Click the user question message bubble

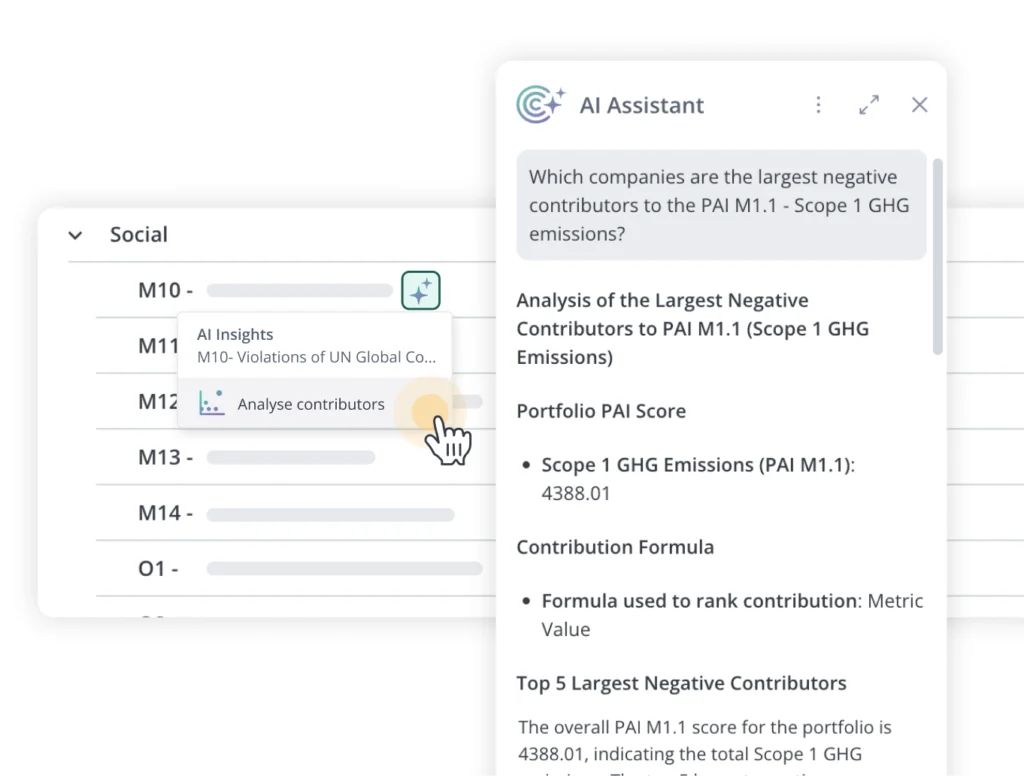pos(721,205)
